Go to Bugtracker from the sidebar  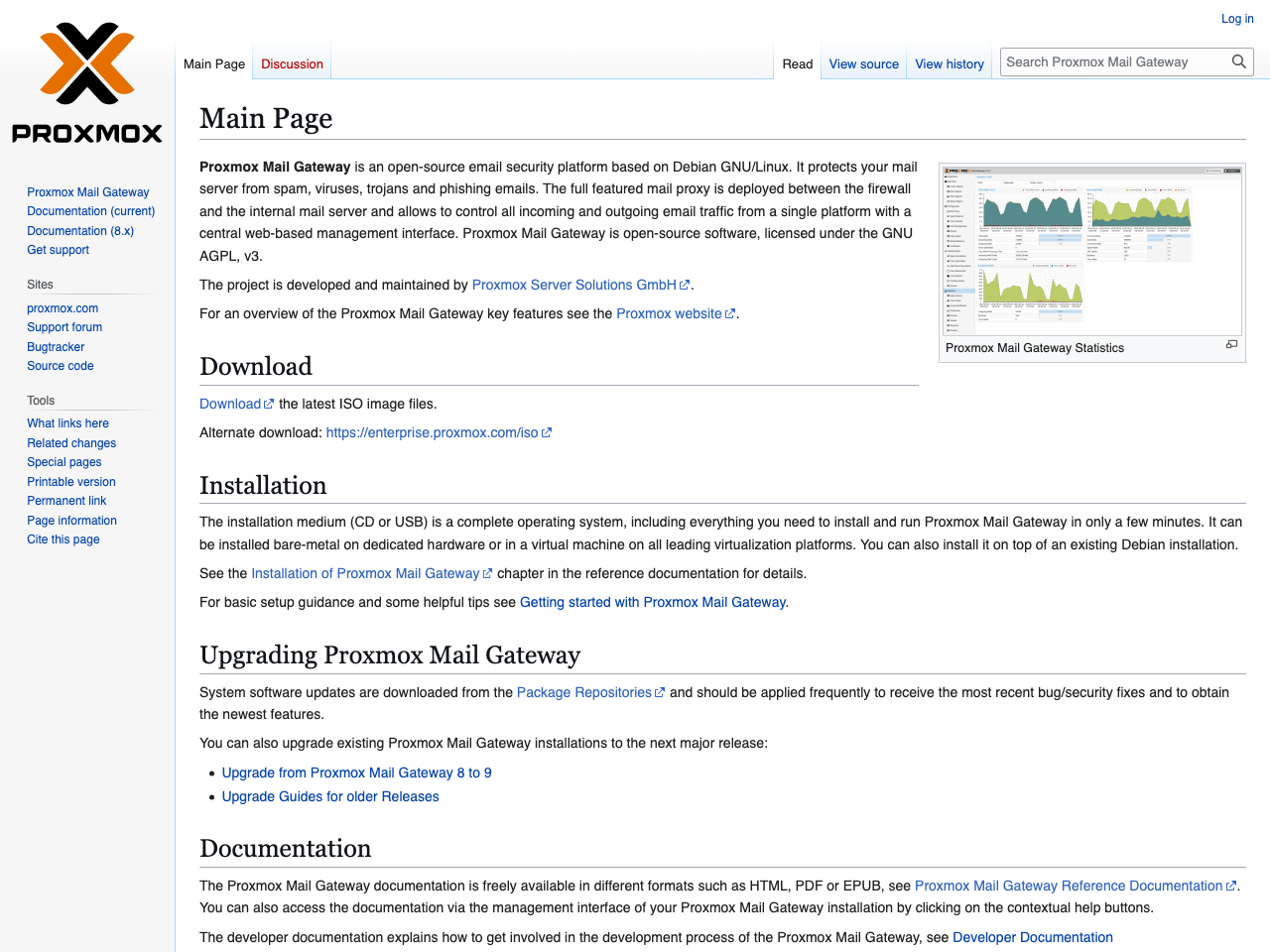(56, 347)
